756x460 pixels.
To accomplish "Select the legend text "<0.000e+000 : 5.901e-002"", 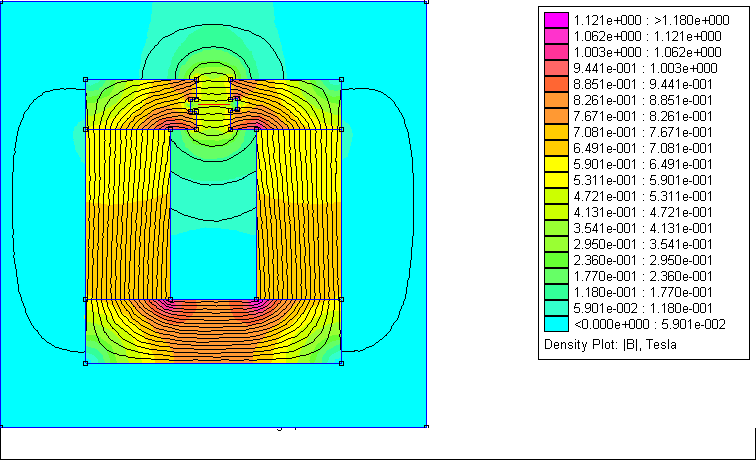I will 649,324.
